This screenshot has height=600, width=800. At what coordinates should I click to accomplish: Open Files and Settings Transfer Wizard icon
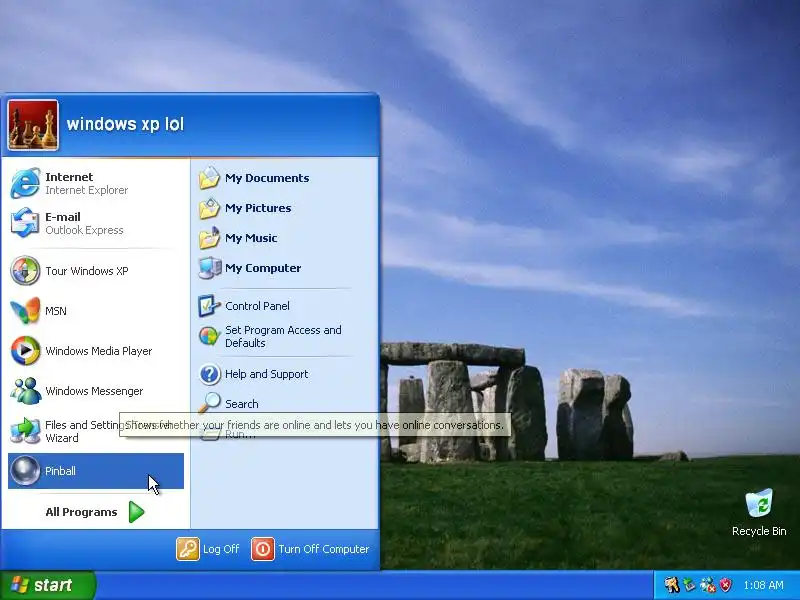[25, 431]
